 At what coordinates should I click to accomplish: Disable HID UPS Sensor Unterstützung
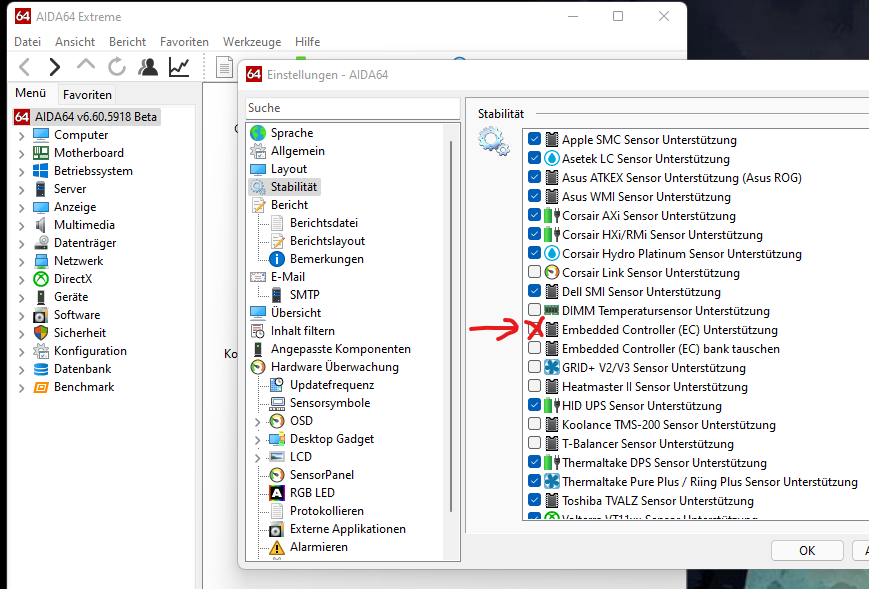coord(534,405)
